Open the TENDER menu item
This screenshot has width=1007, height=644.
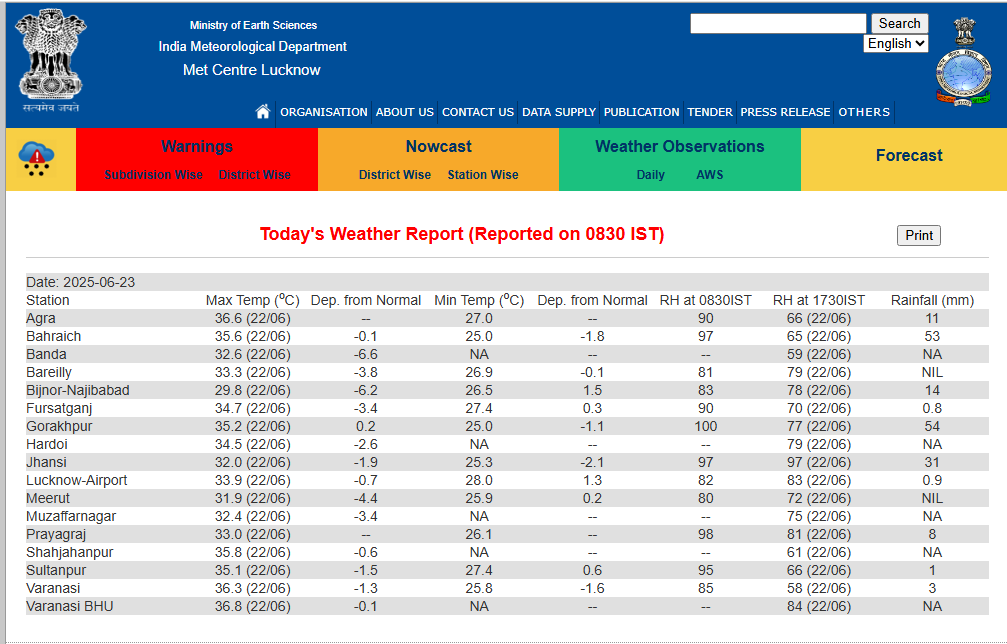click(710, 112)
